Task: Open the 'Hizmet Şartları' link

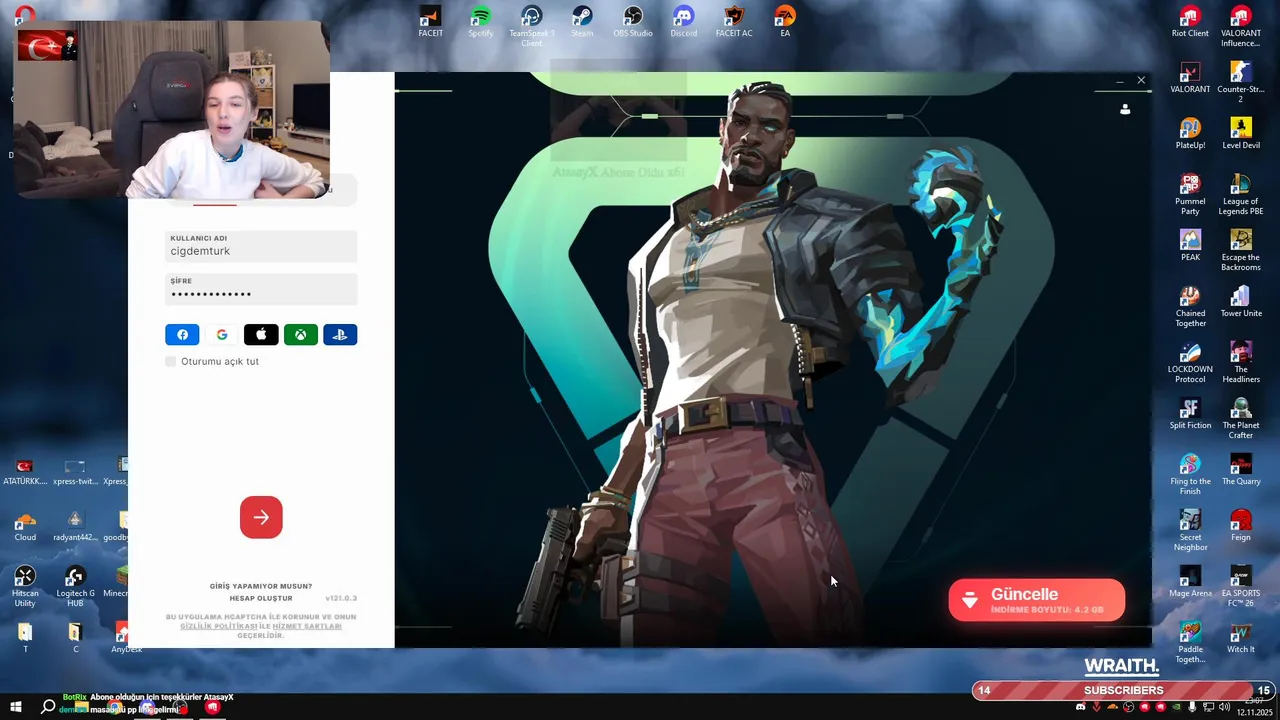Action: (x=307, y=626)
